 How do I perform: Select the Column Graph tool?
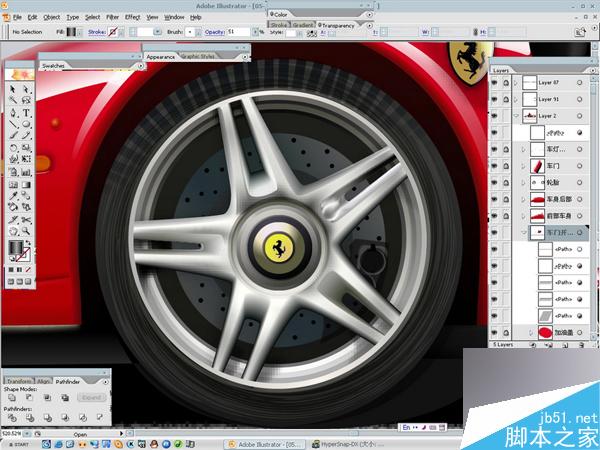tap(26, 172)
